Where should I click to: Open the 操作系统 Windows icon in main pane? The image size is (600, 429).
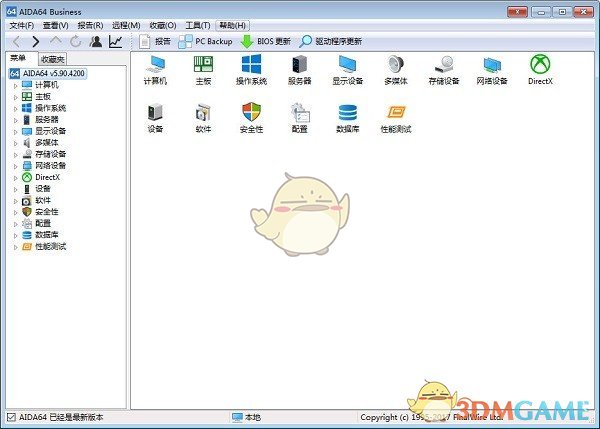[x=251, y=70]
